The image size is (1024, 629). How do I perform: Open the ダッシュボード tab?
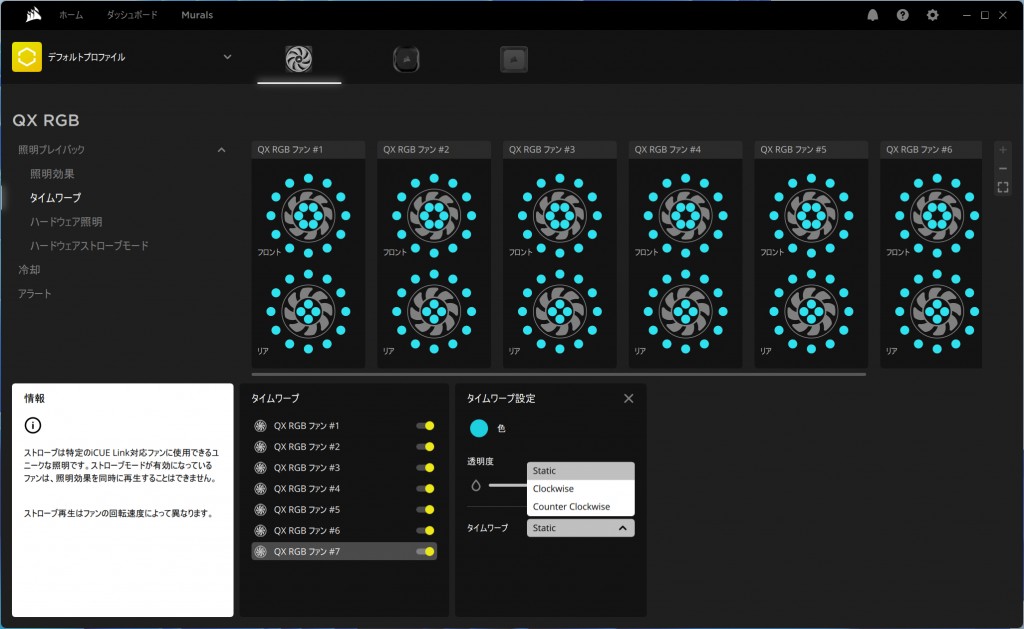pos(132,16)
